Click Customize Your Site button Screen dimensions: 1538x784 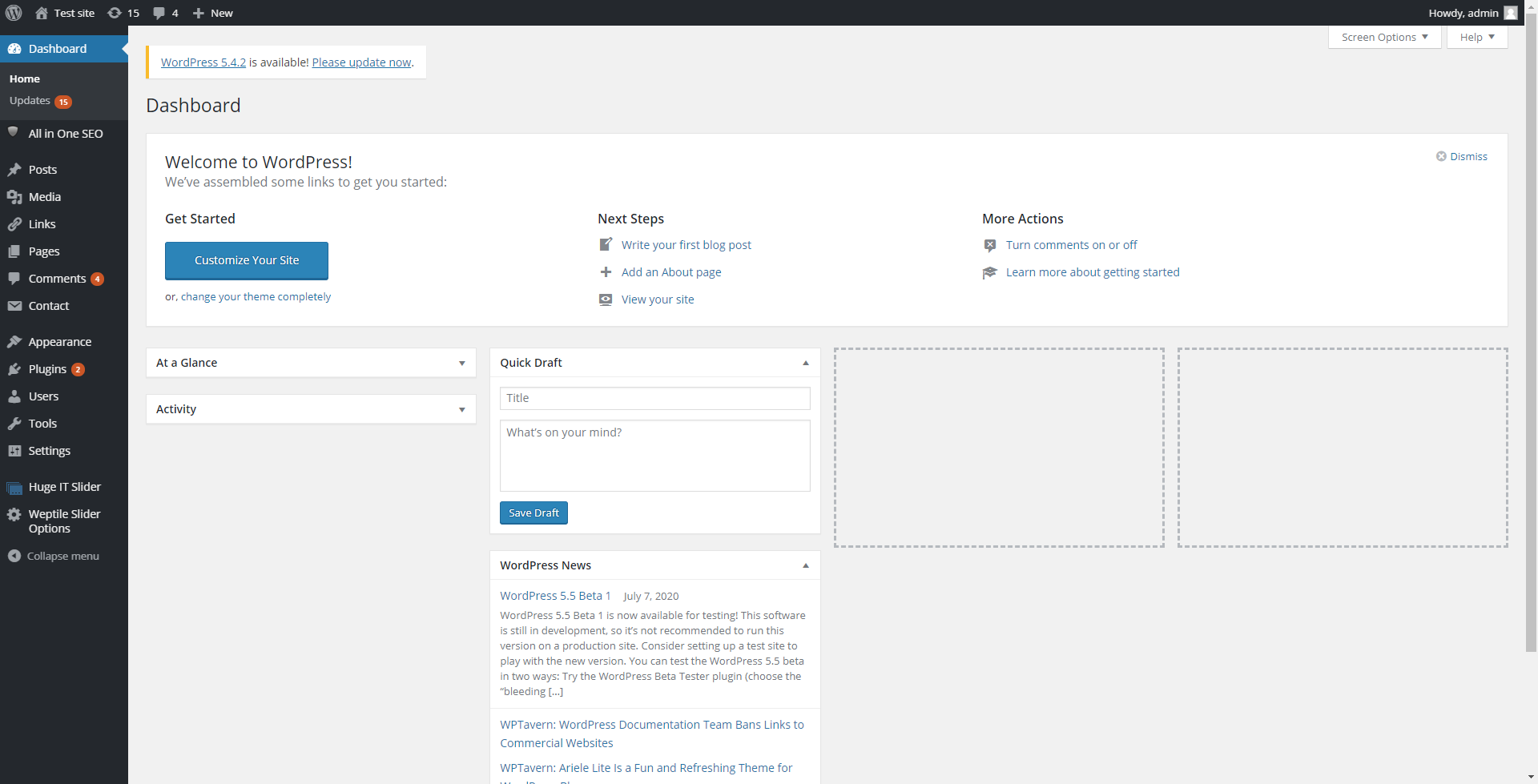coord(247,260)
